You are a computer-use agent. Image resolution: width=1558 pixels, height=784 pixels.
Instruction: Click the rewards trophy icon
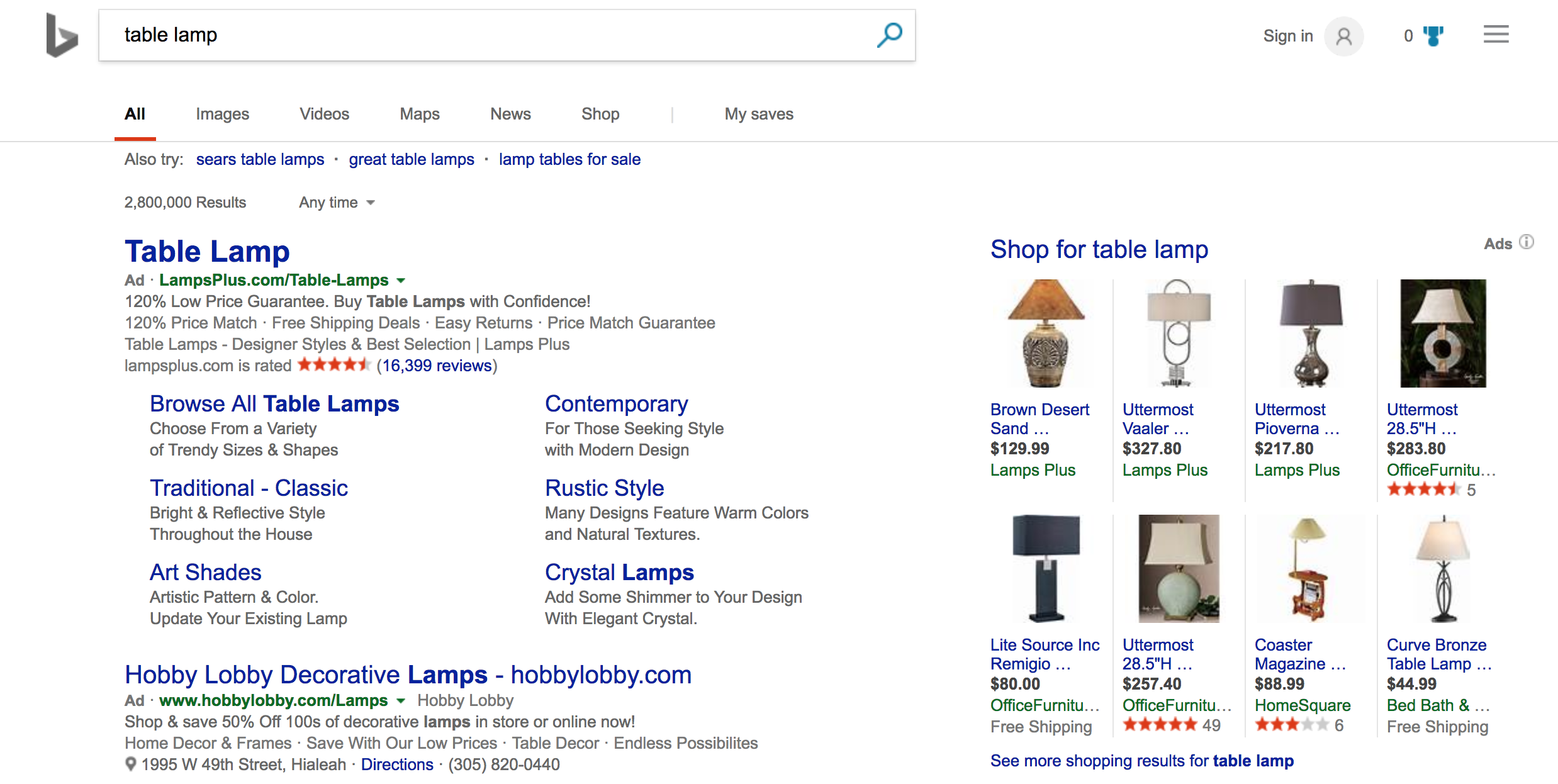1433,36
